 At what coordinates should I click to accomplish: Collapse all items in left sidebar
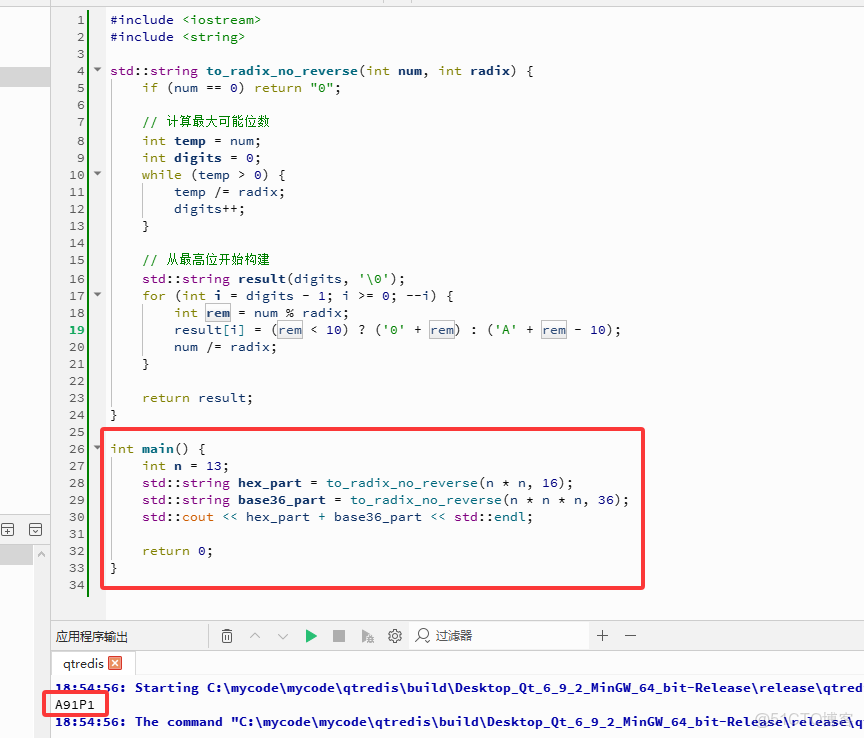pos(35,530)
